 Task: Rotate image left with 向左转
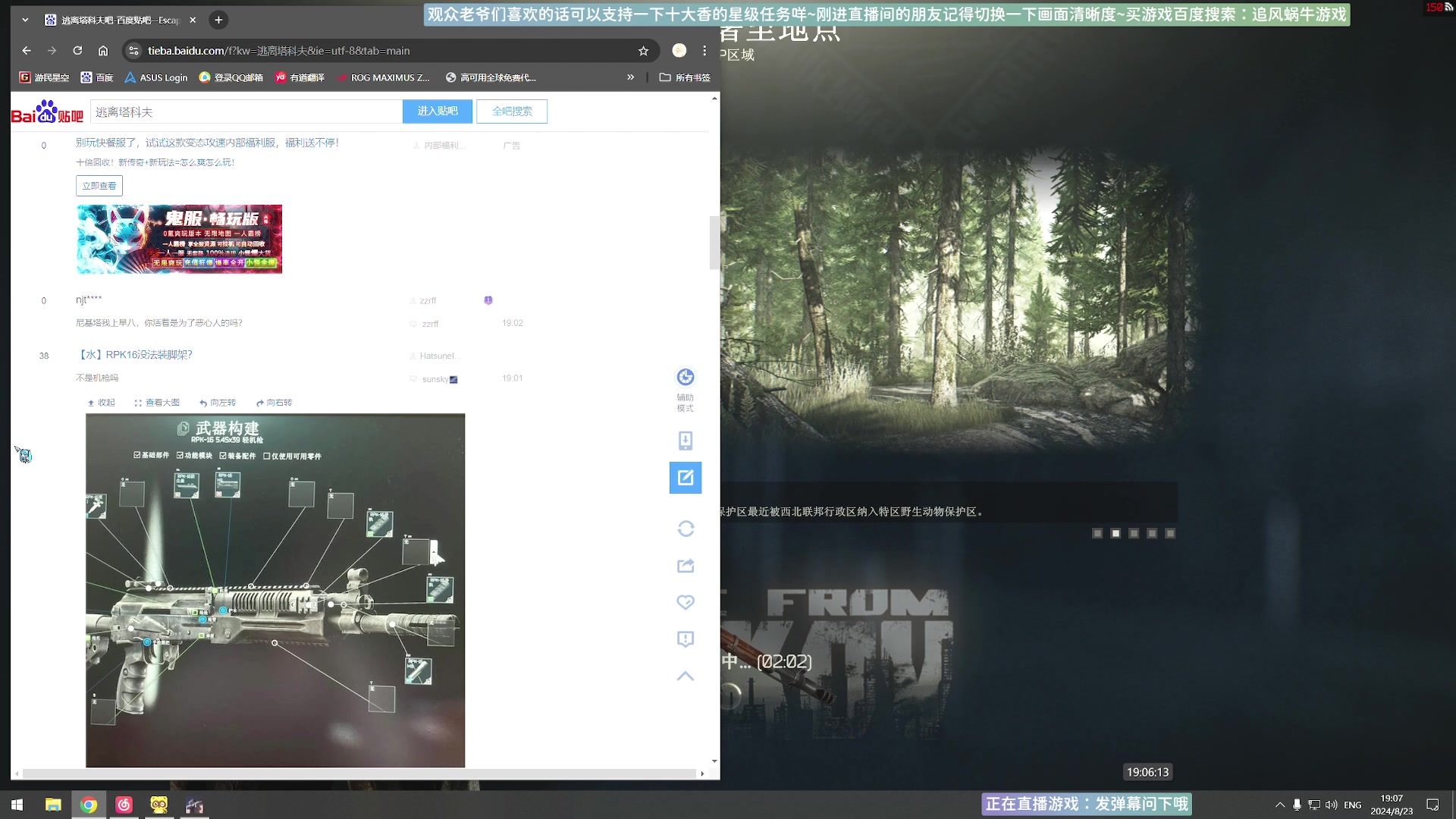coord(218,403)
